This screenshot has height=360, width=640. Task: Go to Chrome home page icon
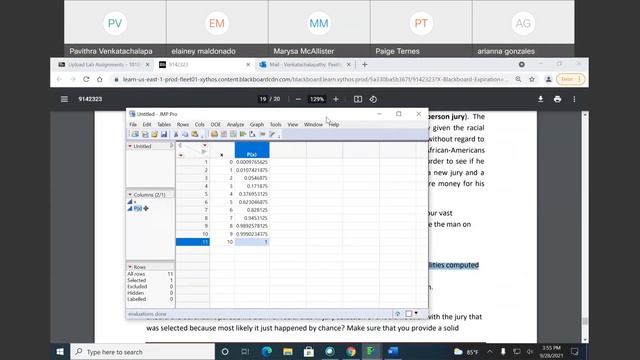point(100,79)
